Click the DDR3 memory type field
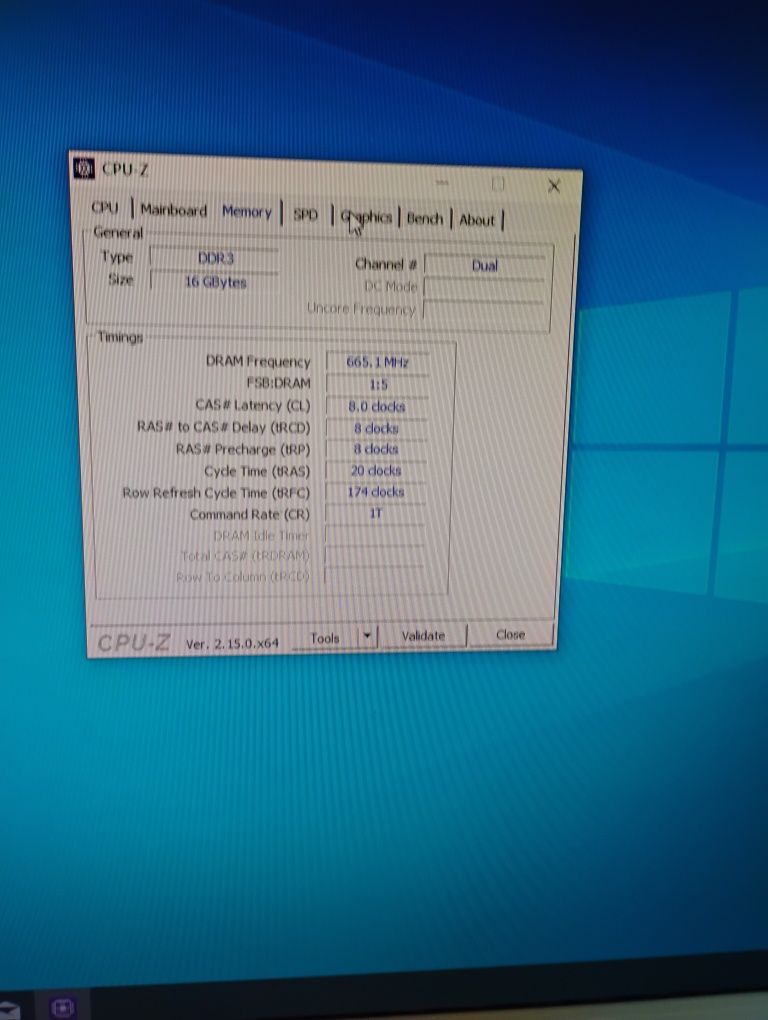Viewport: 768px width, 1020px height. 215,258
